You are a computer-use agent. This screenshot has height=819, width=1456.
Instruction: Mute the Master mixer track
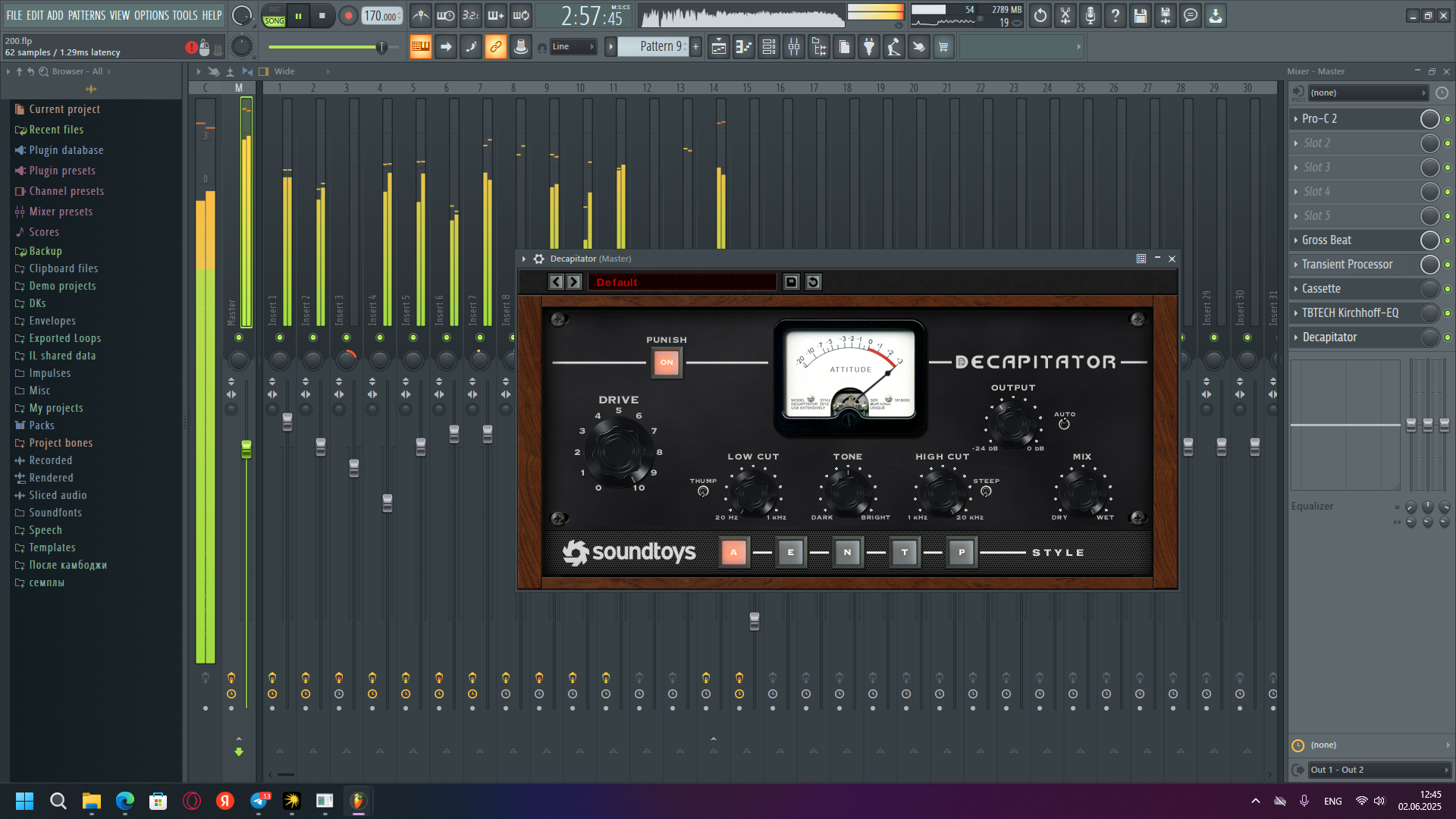239,337
